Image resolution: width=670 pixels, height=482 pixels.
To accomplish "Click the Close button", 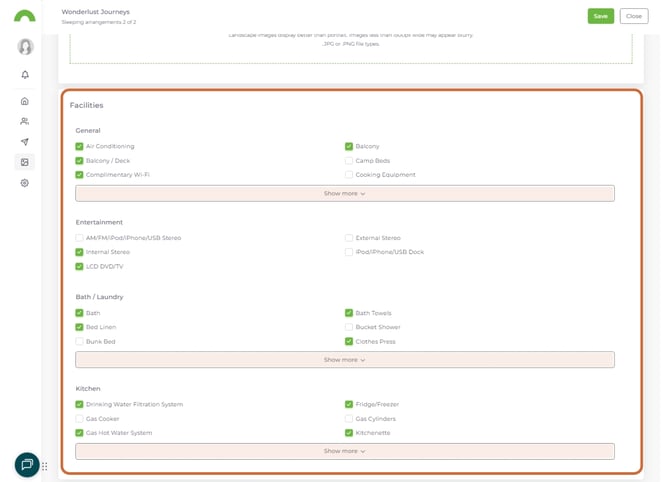I will click(x=633, y=16).
